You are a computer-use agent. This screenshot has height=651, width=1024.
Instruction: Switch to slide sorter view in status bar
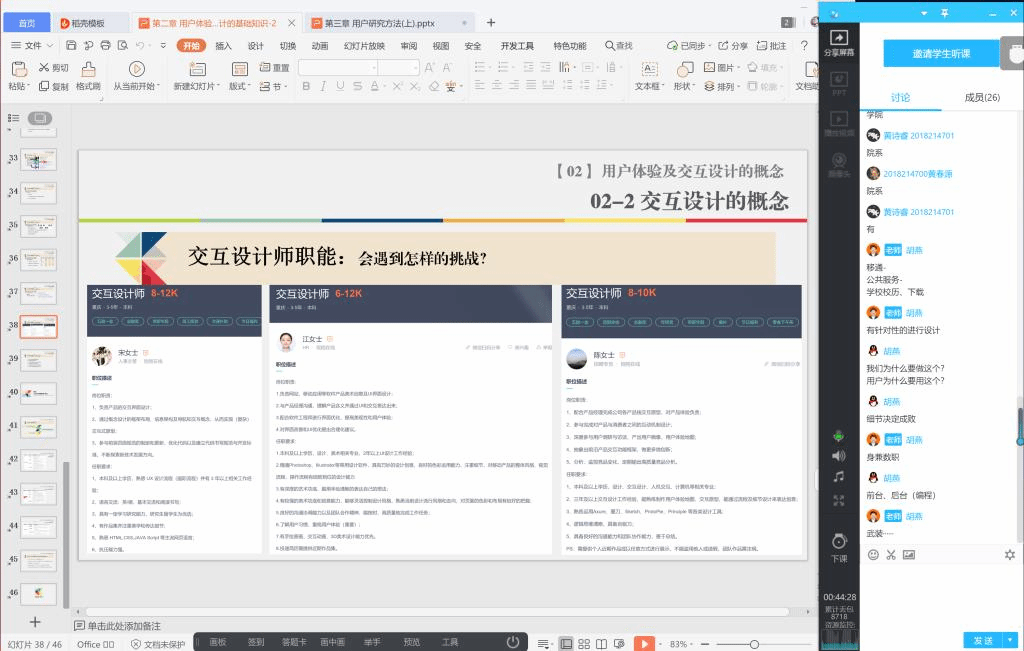click(585, 643)
